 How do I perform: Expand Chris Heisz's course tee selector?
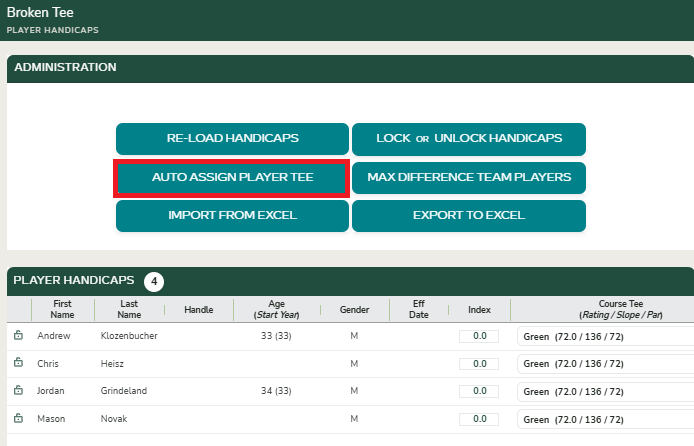click(x=605, y=364)
